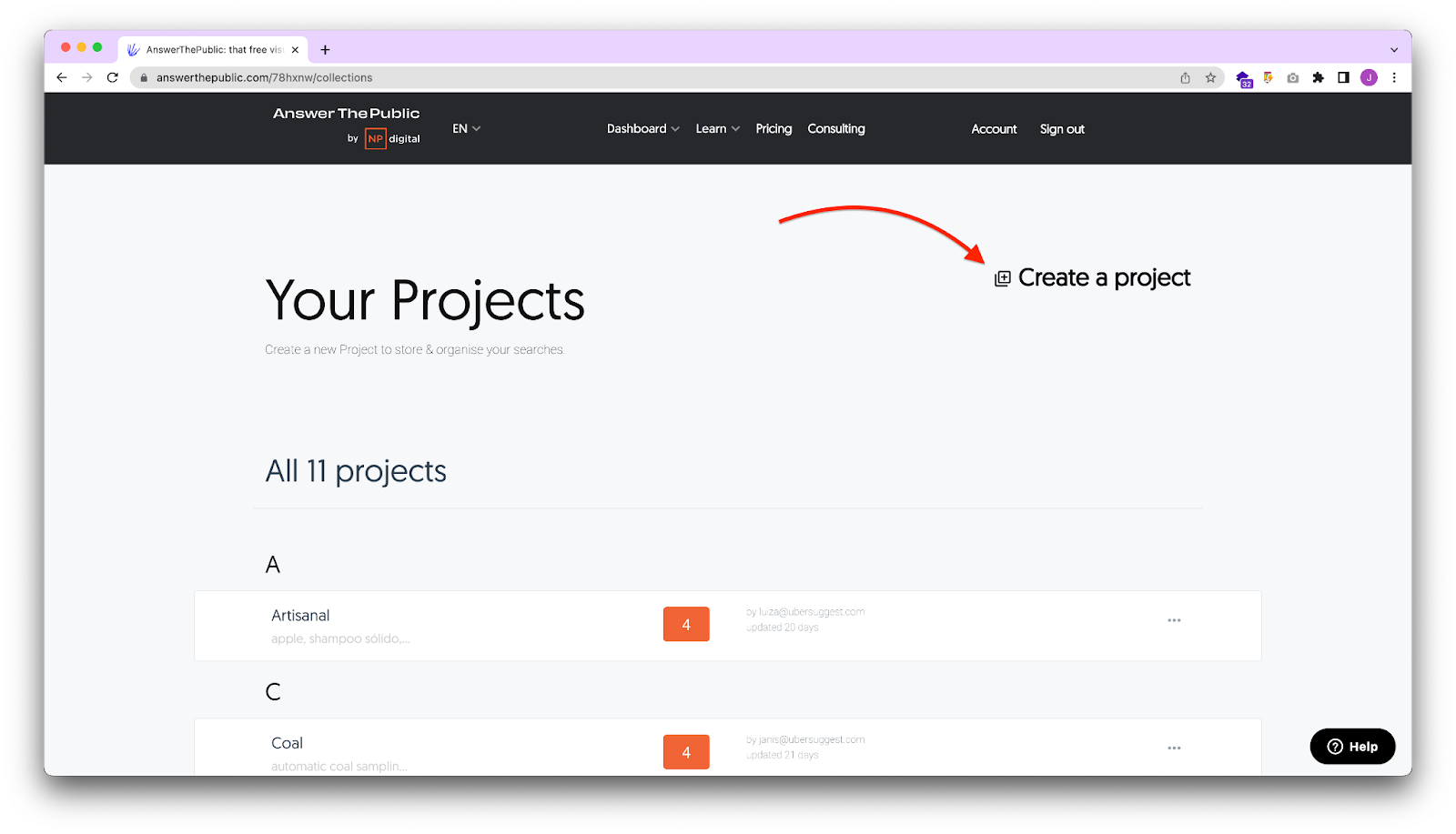The image size is (1456, 834).
Task: Click the Create a new Project description text
Action: coord(415,350)
